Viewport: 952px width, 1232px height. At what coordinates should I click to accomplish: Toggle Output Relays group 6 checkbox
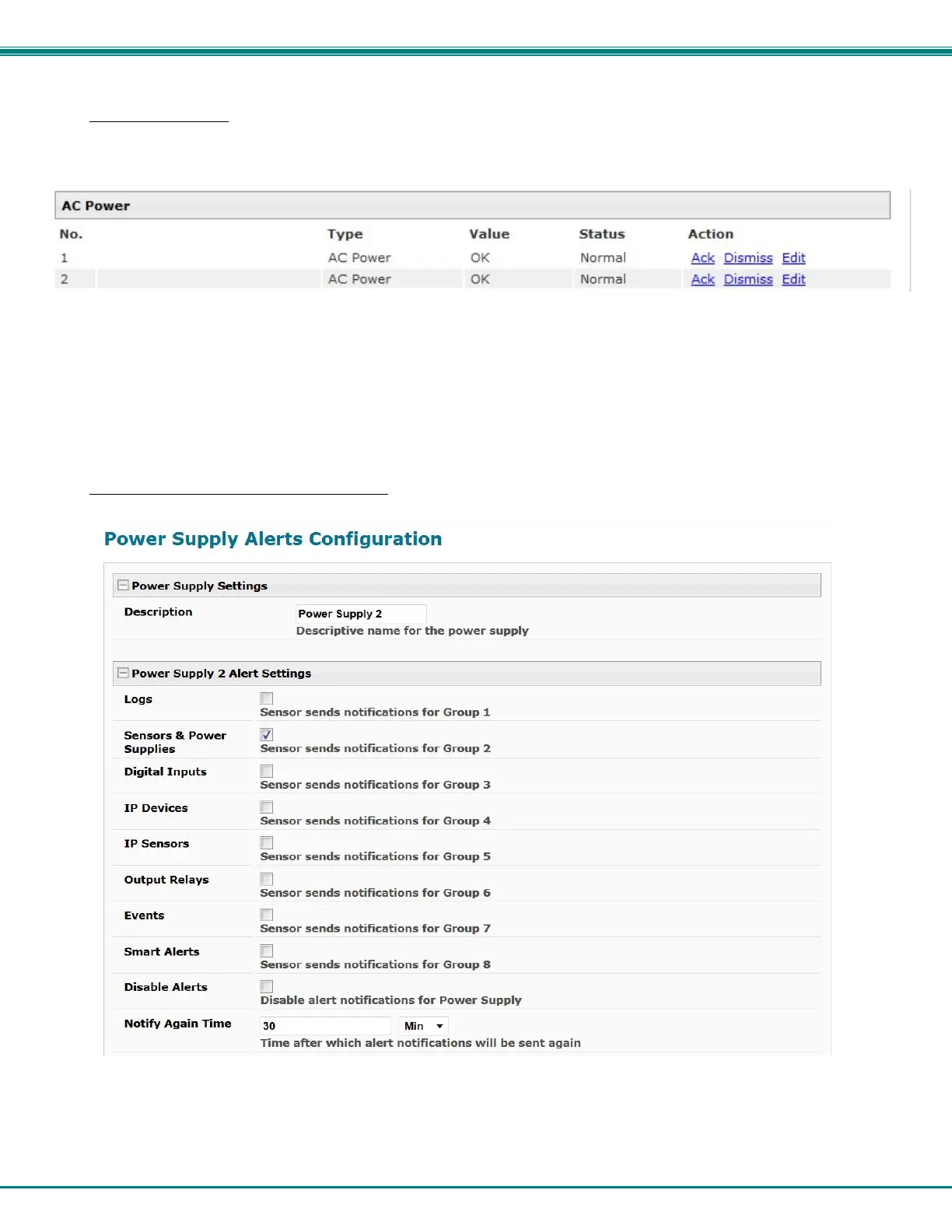click(267, 879)
